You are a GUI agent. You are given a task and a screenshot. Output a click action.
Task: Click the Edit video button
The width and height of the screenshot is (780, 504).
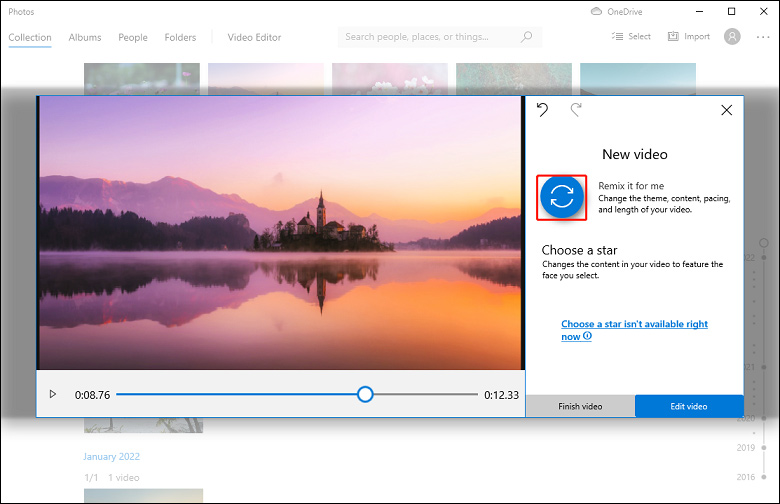(689, 406)
